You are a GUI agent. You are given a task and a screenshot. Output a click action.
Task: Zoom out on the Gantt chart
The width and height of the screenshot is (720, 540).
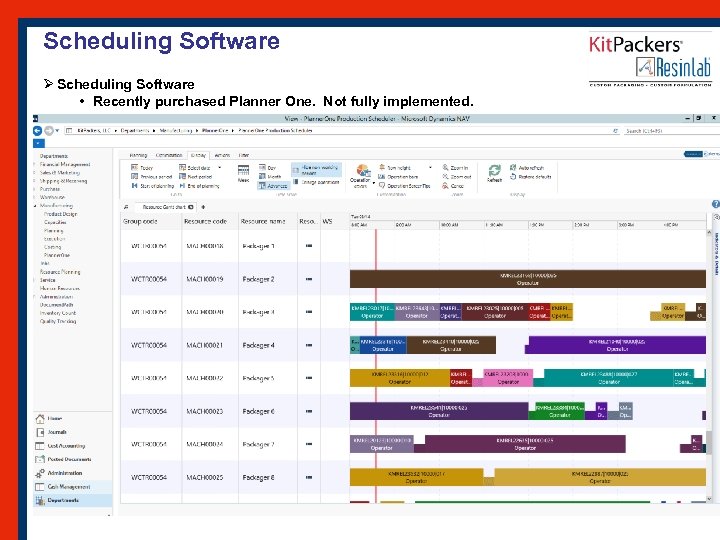[x=457, y=176]
